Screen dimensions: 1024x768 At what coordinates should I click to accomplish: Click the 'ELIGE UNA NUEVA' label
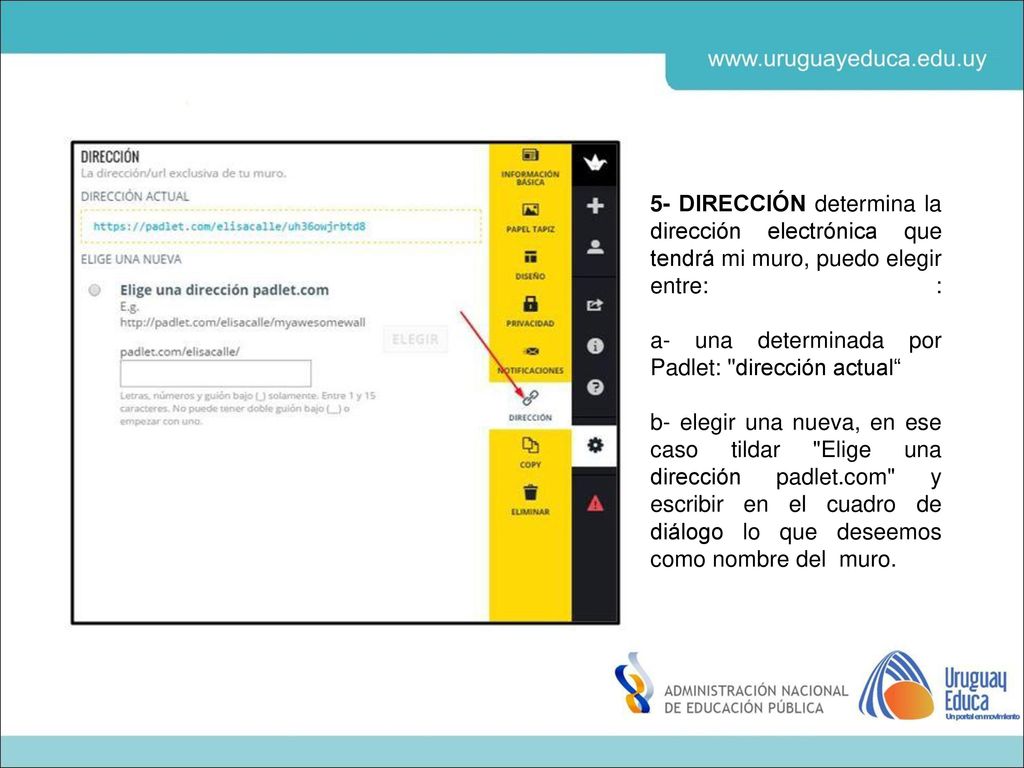pyautogui.click(x=131, y=259)
